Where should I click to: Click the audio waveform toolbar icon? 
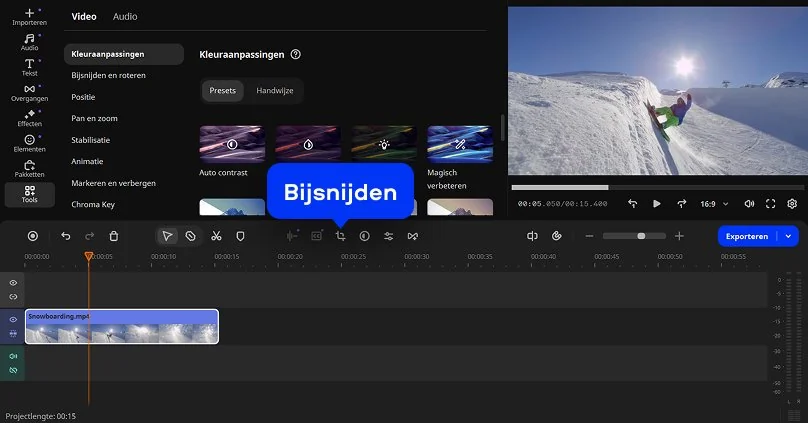pos(292,236)
